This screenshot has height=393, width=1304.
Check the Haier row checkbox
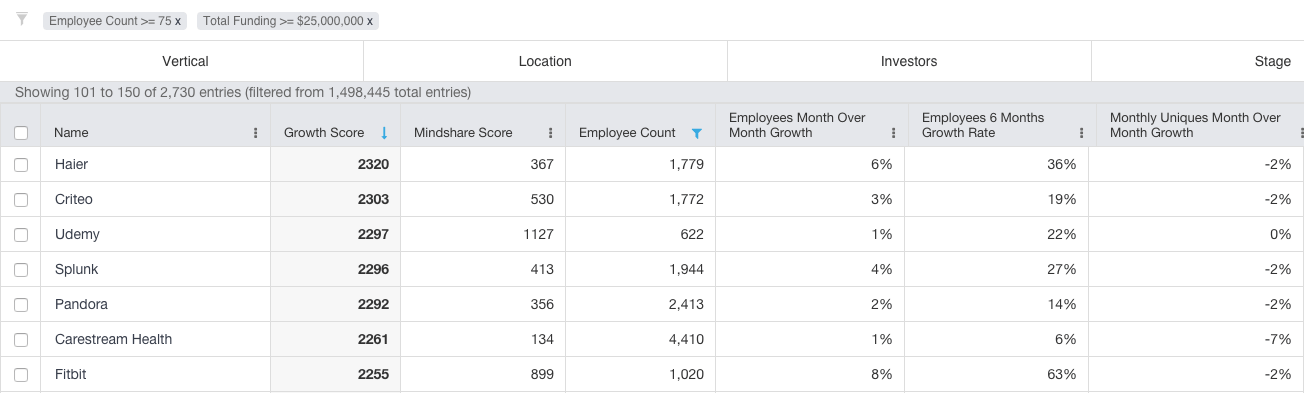click(x=21, y=164)
